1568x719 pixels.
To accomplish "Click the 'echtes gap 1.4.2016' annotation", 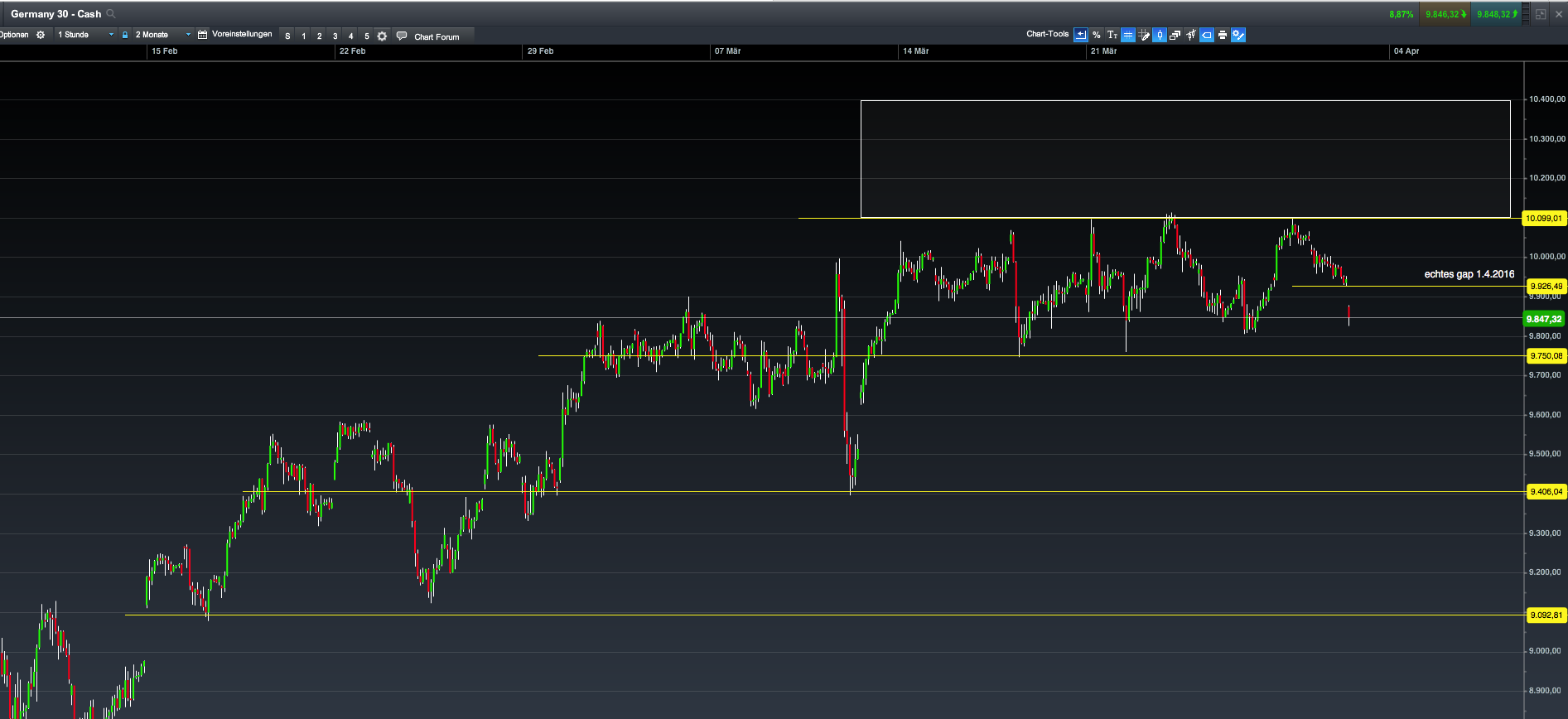I will point(1469,274).
